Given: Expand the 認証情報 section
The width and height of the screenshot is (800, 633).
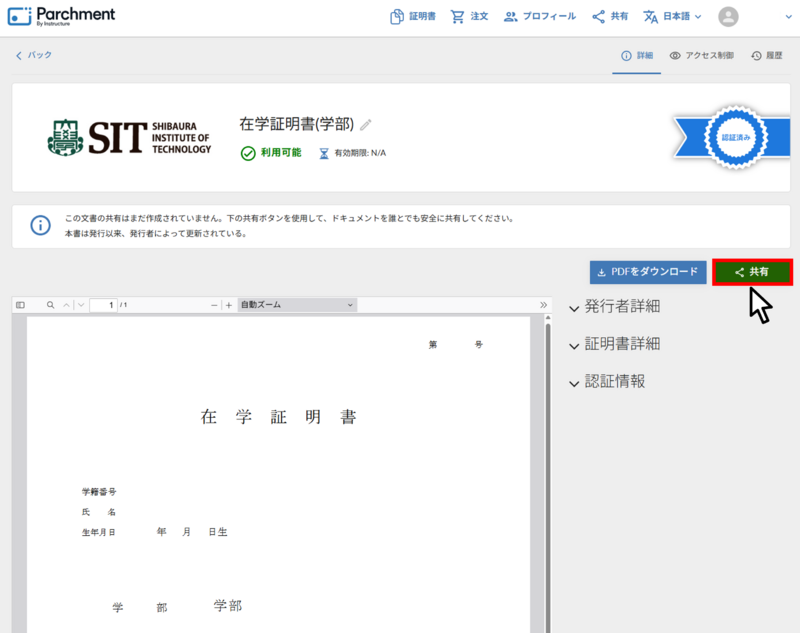Looking at the screenshot, I should tap(607, 382).
